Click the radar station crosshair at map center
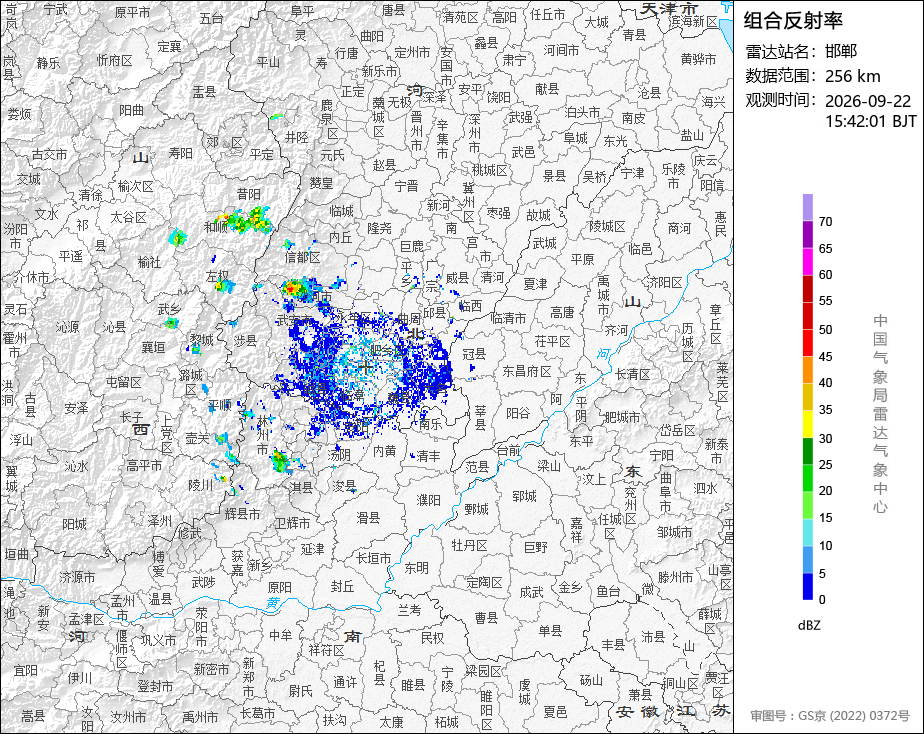 366,366
